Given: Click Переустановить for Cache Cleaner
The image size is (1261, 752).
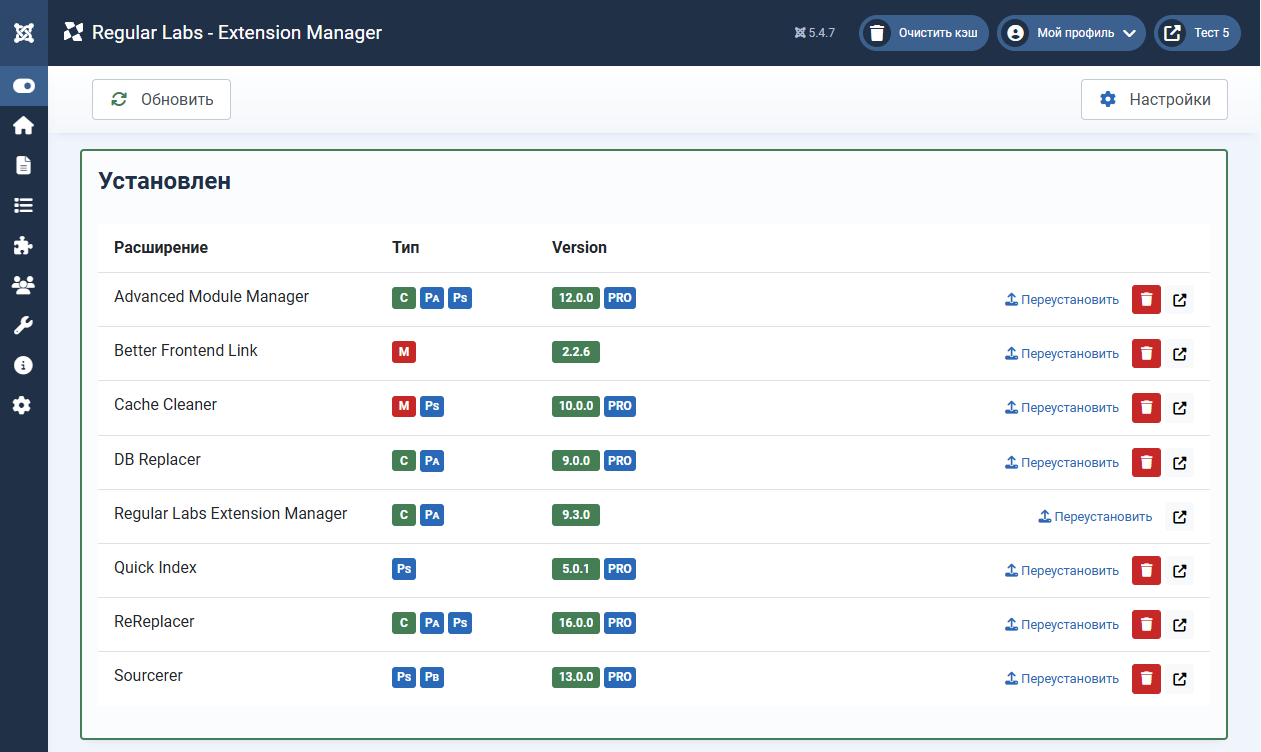Looking at the screenshot, I should point(1061,408).
